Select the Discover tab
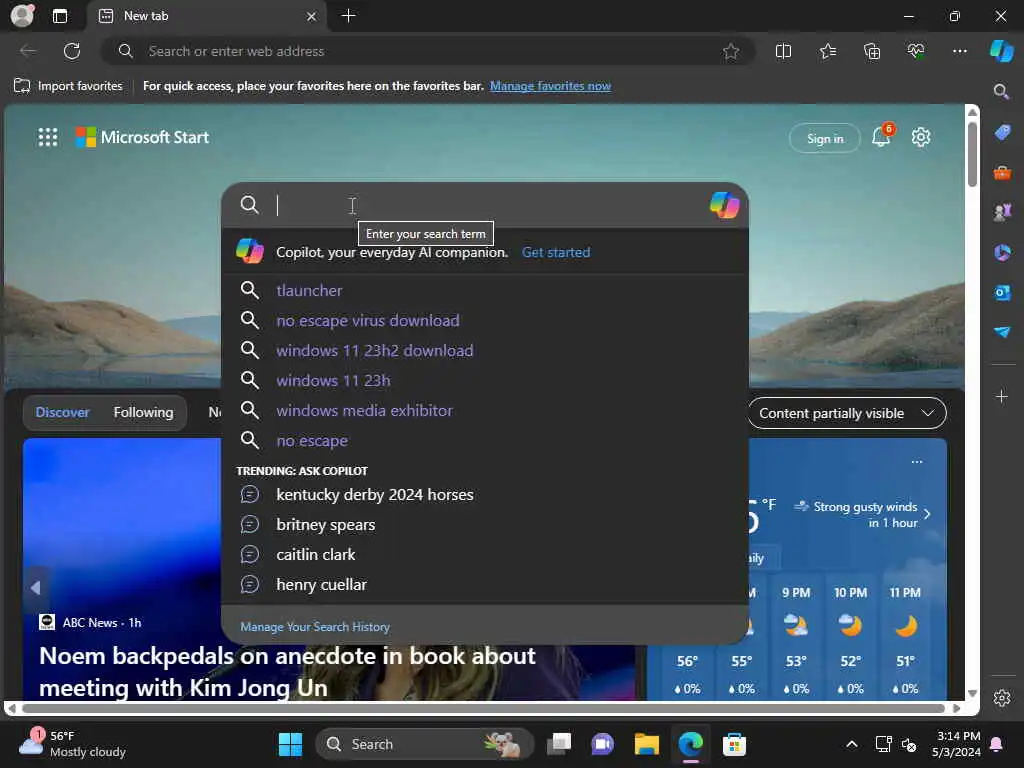The image size is (1024, 768). pos(62,412)
